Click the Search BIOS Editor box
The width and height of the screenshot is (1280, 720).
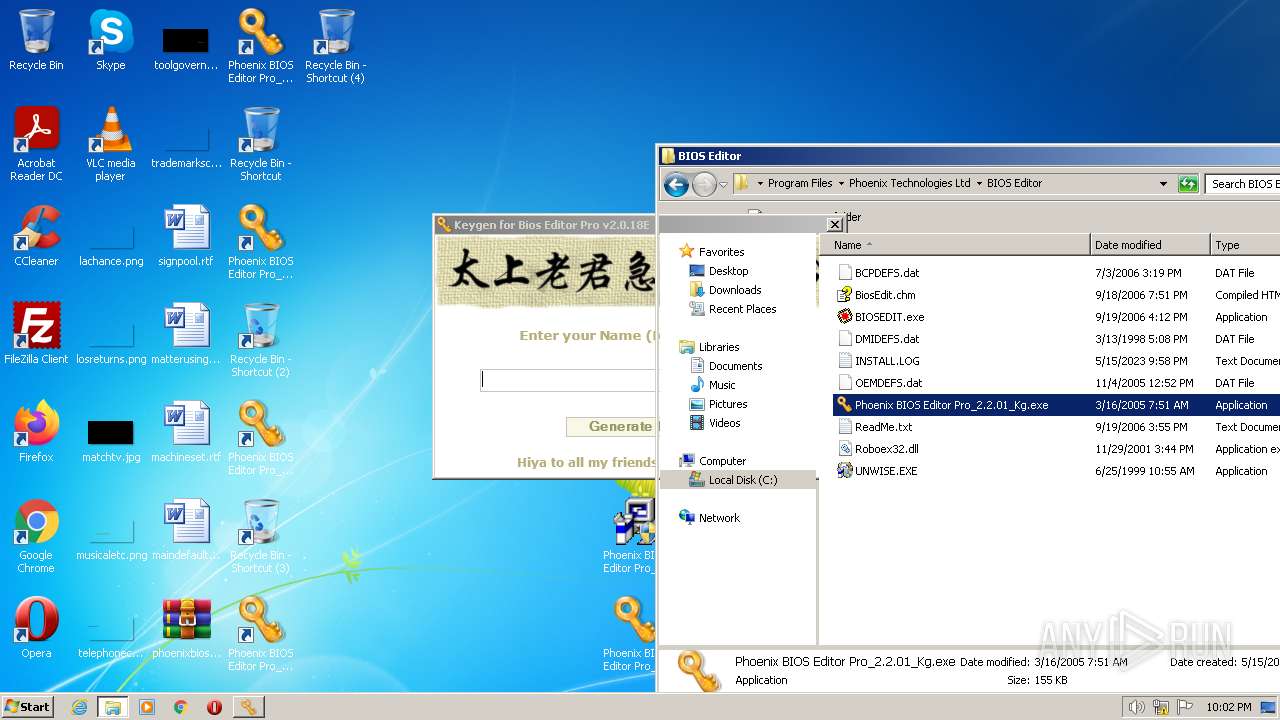[x=1243, y=184]
